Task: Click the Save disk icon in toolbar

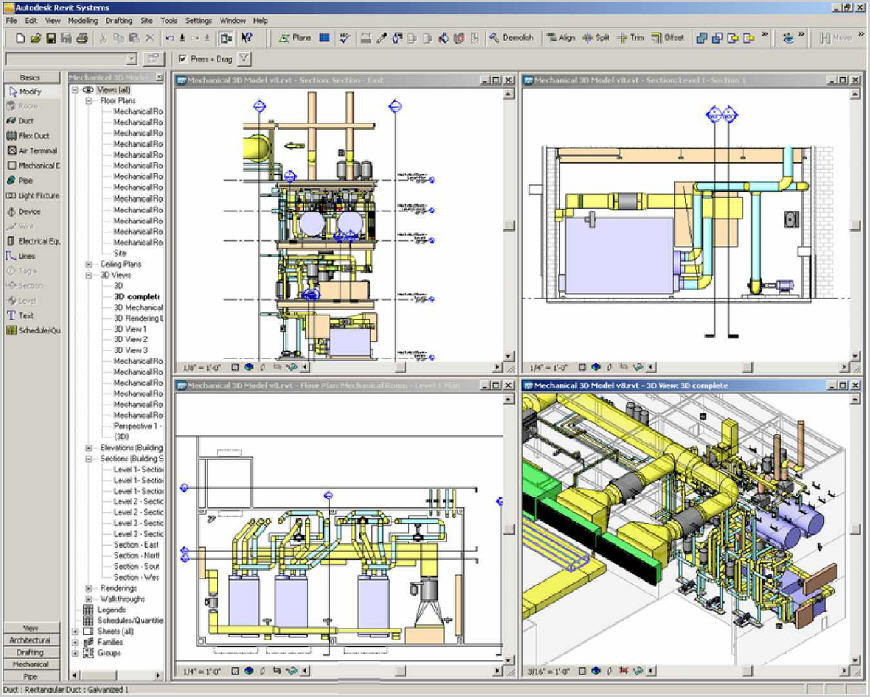Action: click(x=51, y=38)
